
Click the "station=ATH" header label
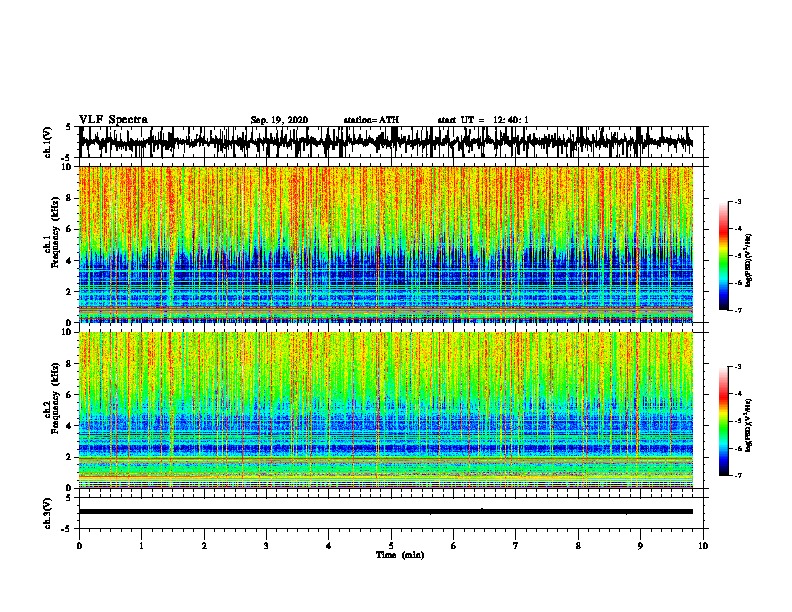[x=371, y=120]
